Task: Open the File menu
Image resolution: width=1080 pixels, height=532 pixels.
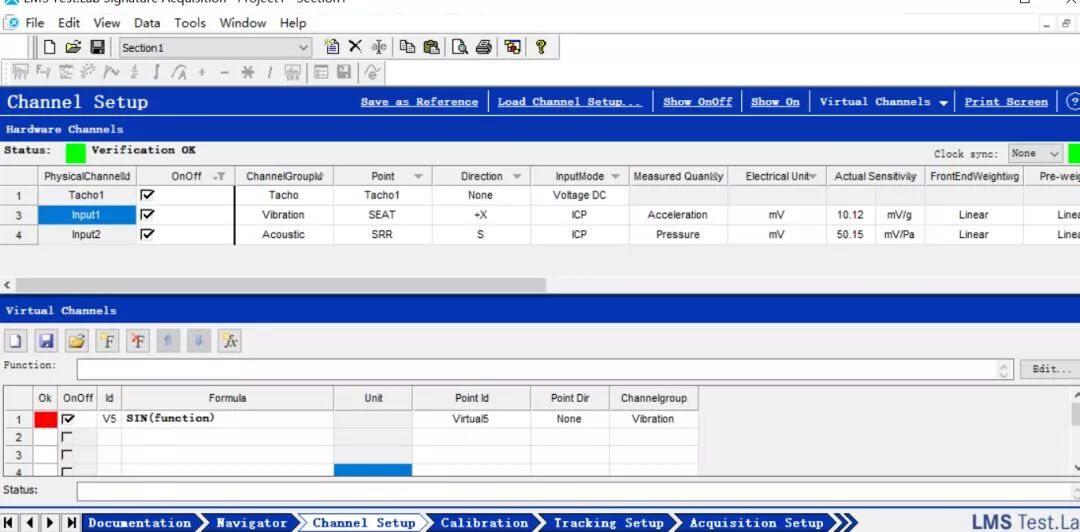Action: 34,23
